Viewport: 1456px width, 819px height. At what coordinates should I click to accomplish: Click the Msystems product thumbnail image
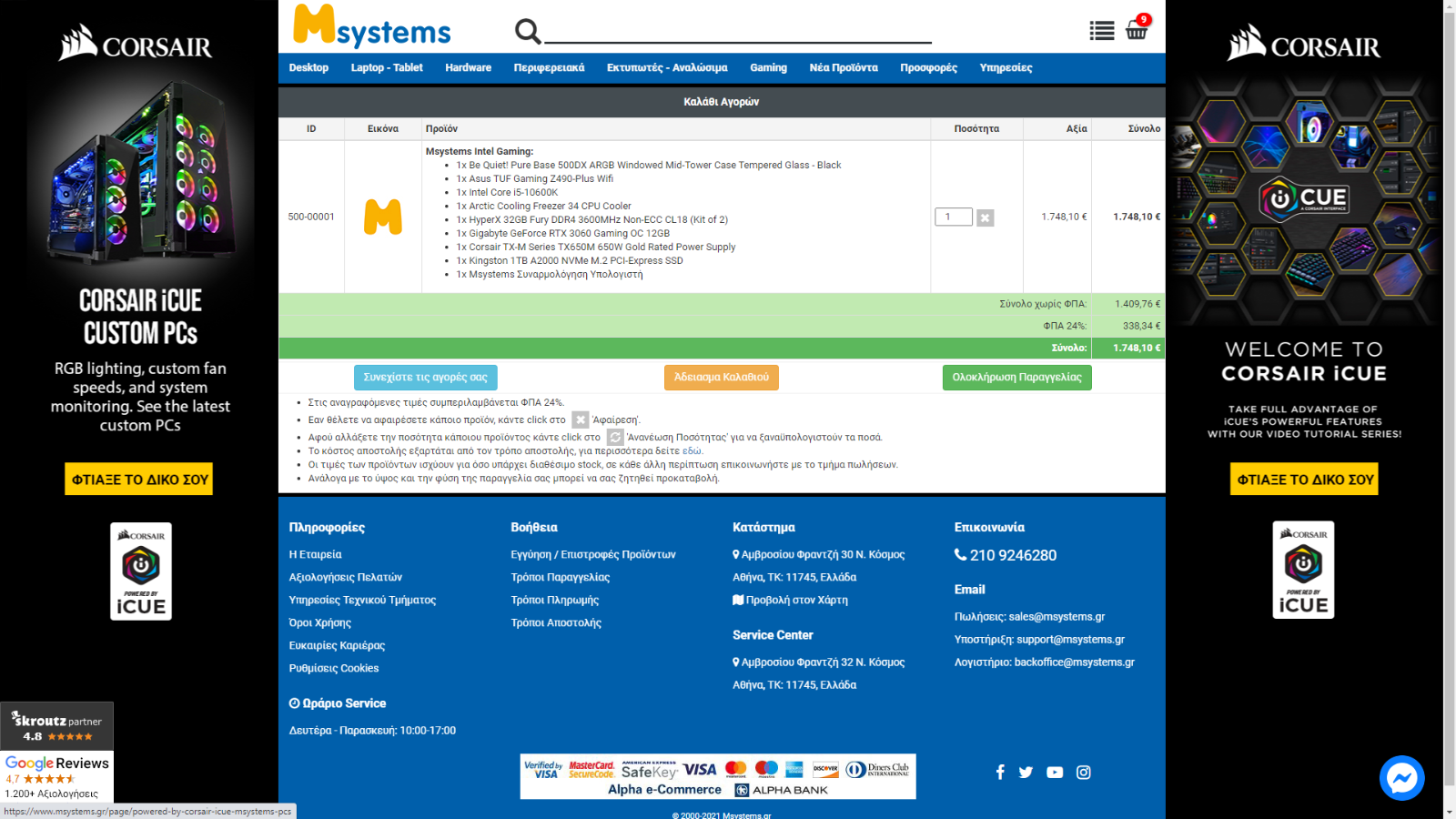[x=383, y=217]
